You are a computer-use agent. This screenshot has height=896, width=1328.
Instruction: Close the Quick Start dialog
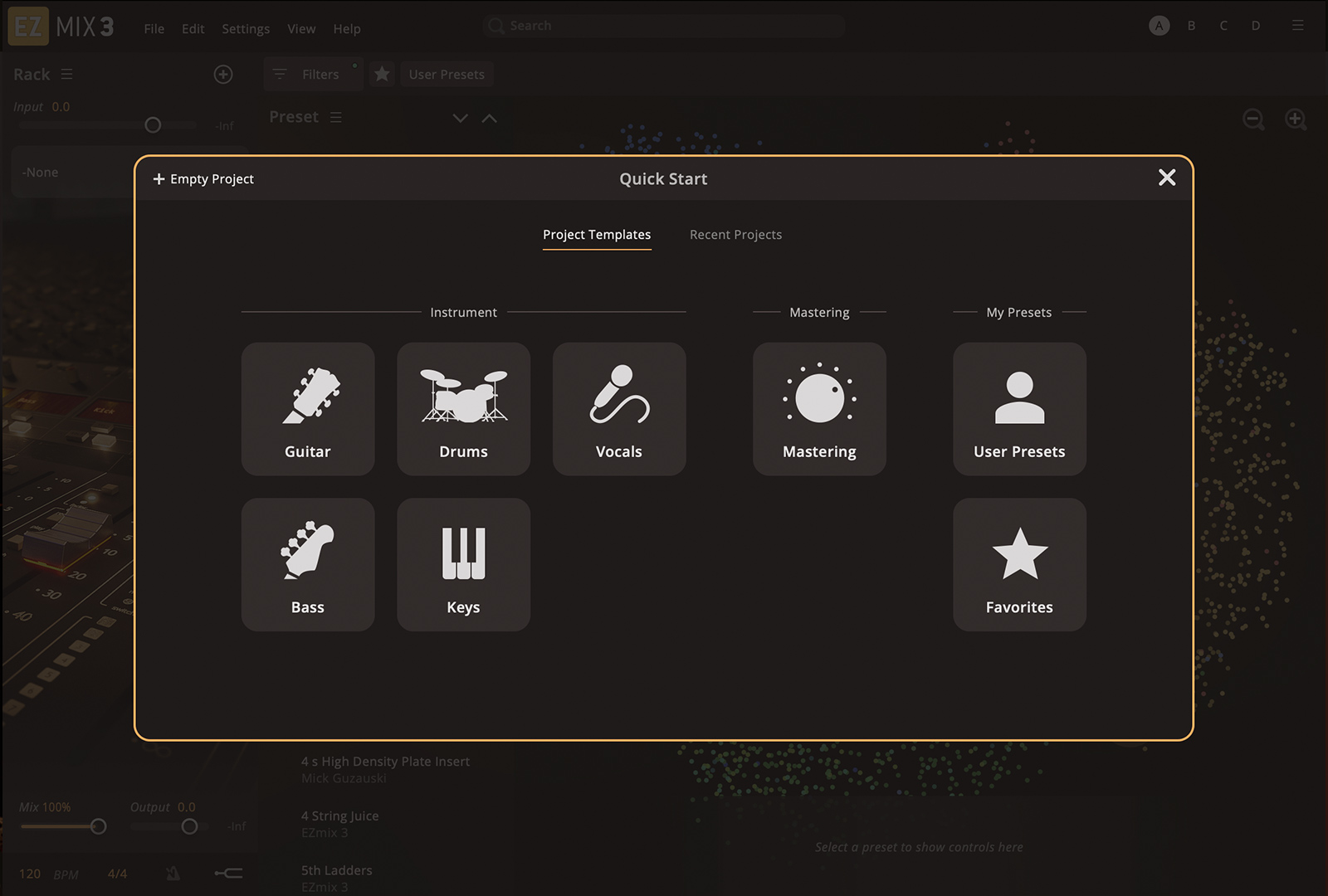[1167, 178]
